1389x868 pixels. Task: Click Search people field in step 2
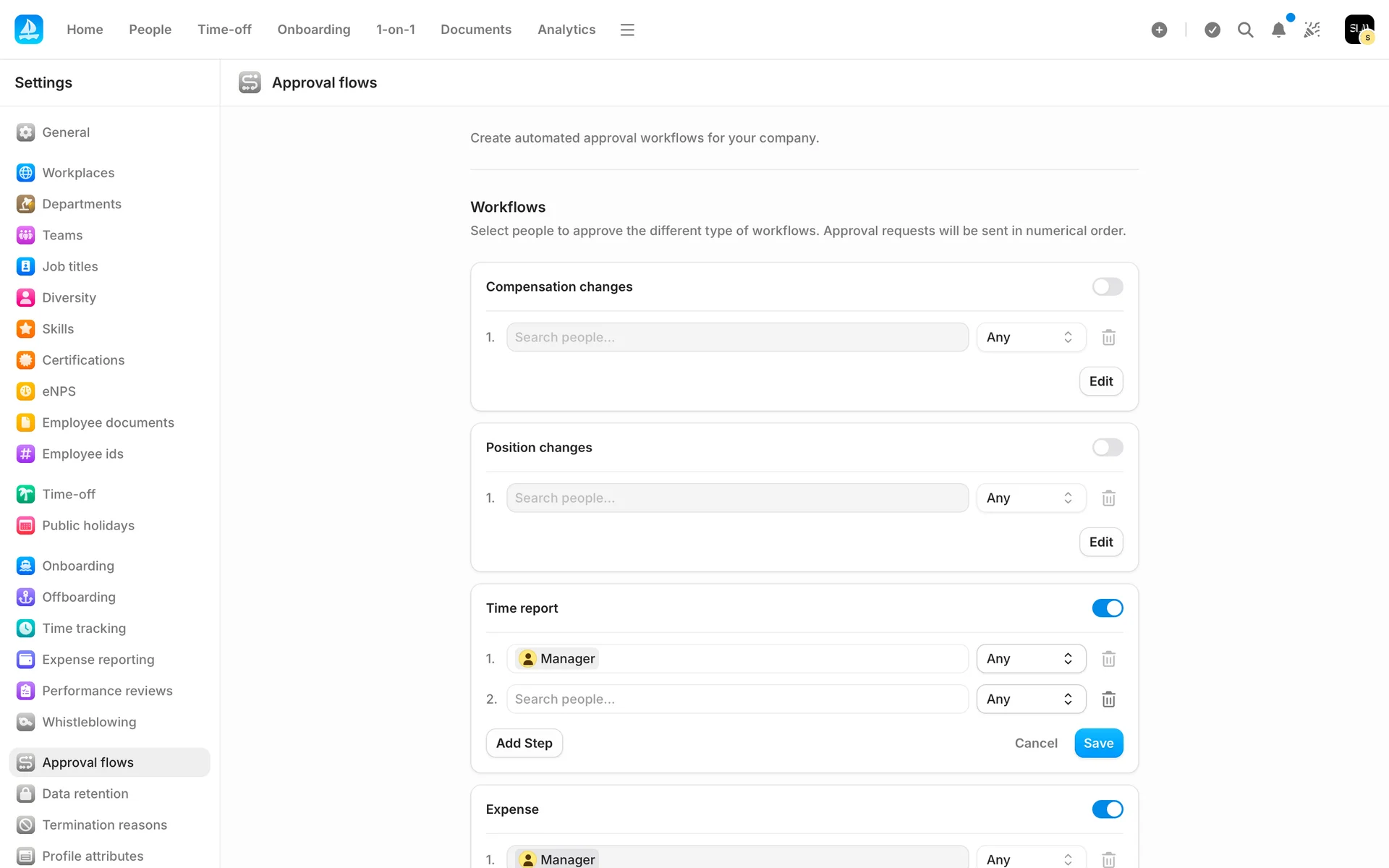tap(736, 699)
